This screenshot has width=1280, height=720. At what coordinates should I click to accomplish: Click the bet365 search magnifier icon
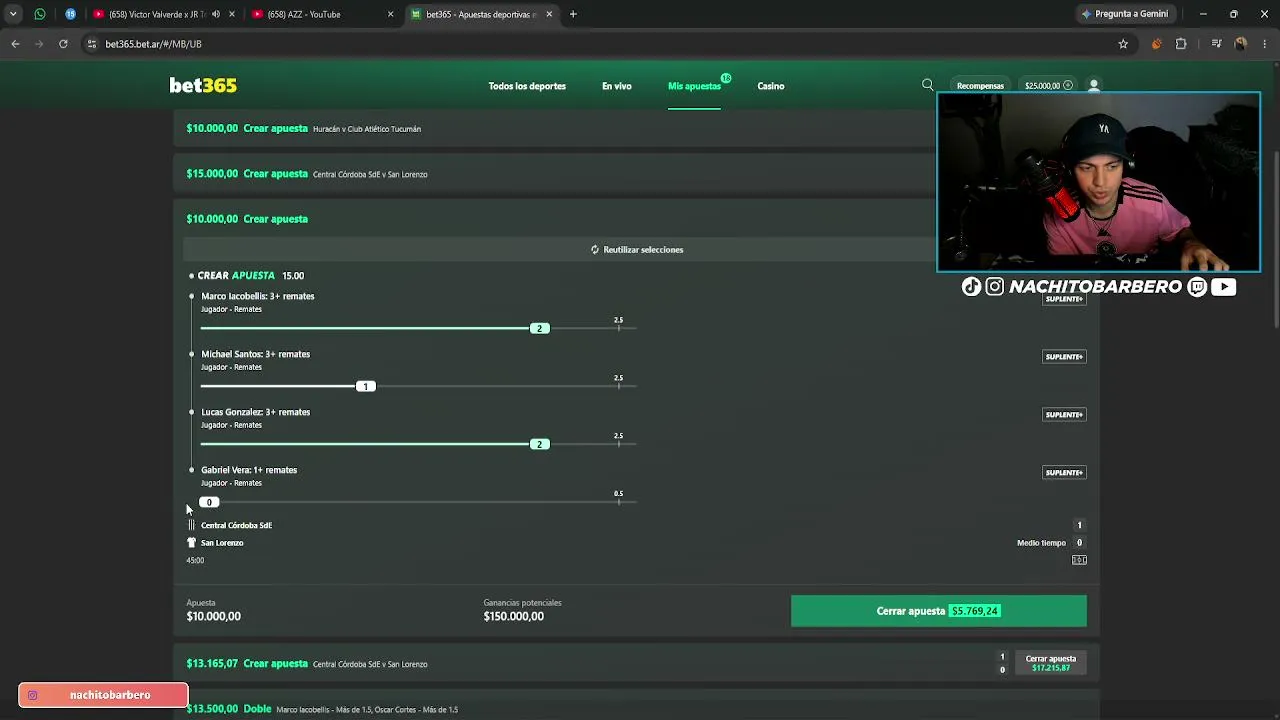[x=928, y=85]
